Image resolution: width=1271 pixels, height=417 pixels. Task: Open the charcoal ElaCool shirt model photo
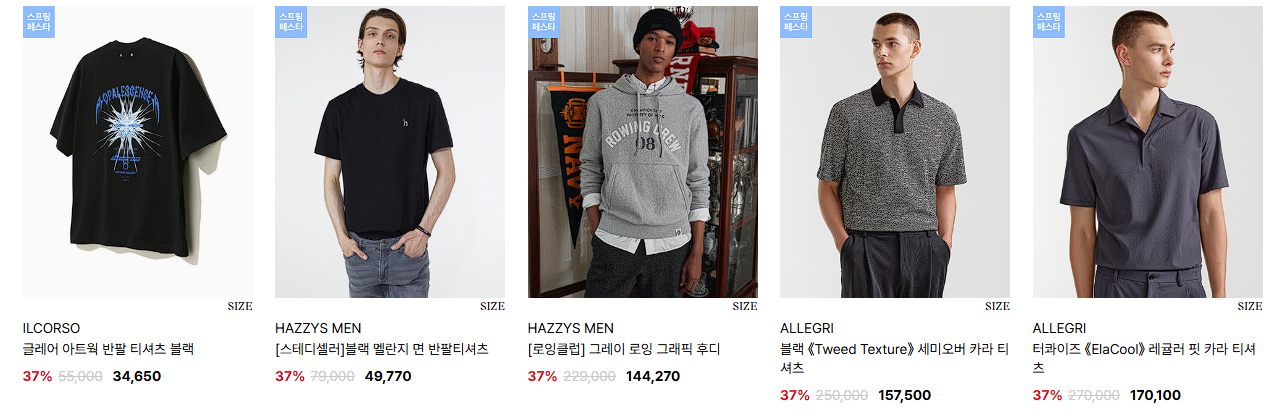coord(1148,152)
